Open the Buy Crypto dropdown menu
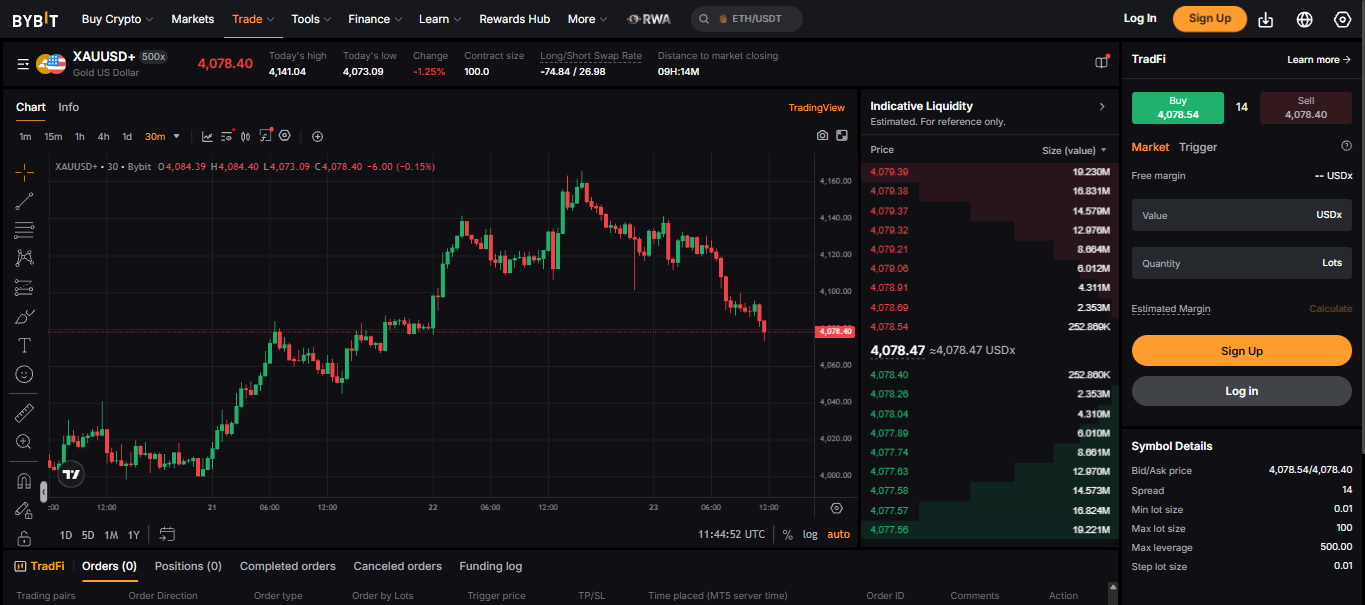This screenshot has height=605, width=1365. coord(117,19)
